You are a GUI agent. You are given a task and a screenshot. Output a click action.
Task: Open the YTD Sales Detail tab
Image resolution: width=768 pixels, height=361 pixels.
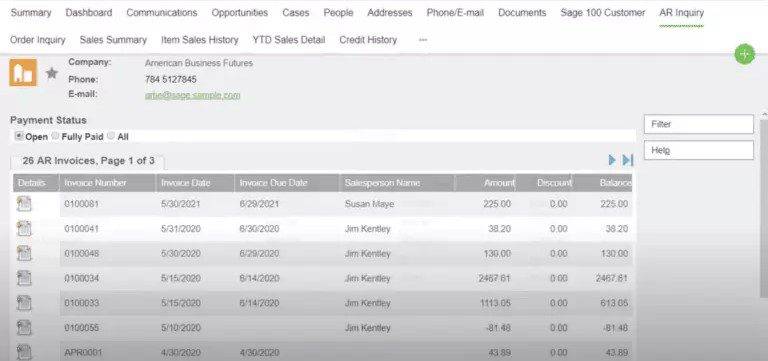tap(289, 40)
